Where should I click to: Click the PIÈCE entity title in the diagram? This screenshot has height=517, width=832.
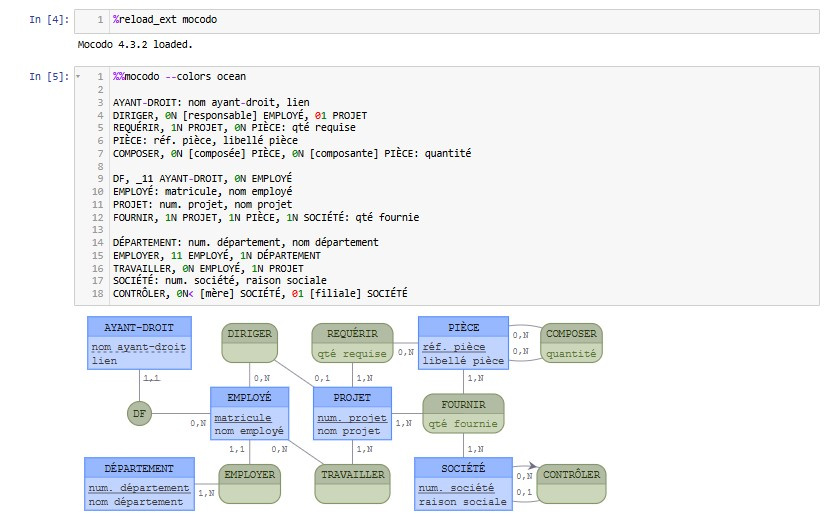coord(463,328)
